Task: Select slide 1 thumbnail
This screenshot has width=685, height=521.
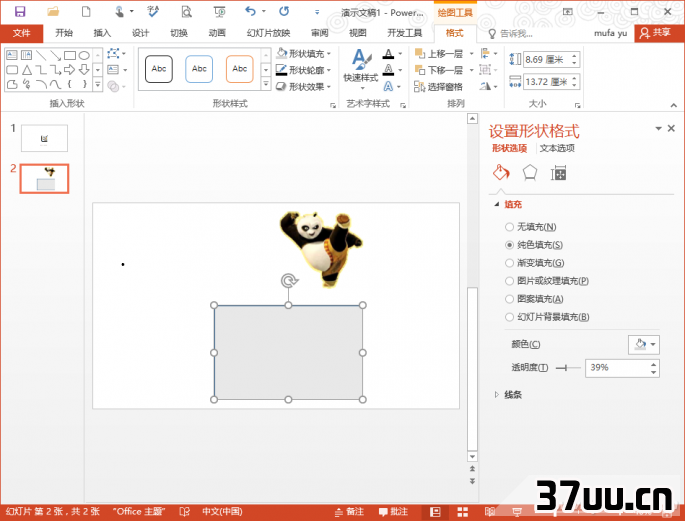Action: (x=45, y=138)
